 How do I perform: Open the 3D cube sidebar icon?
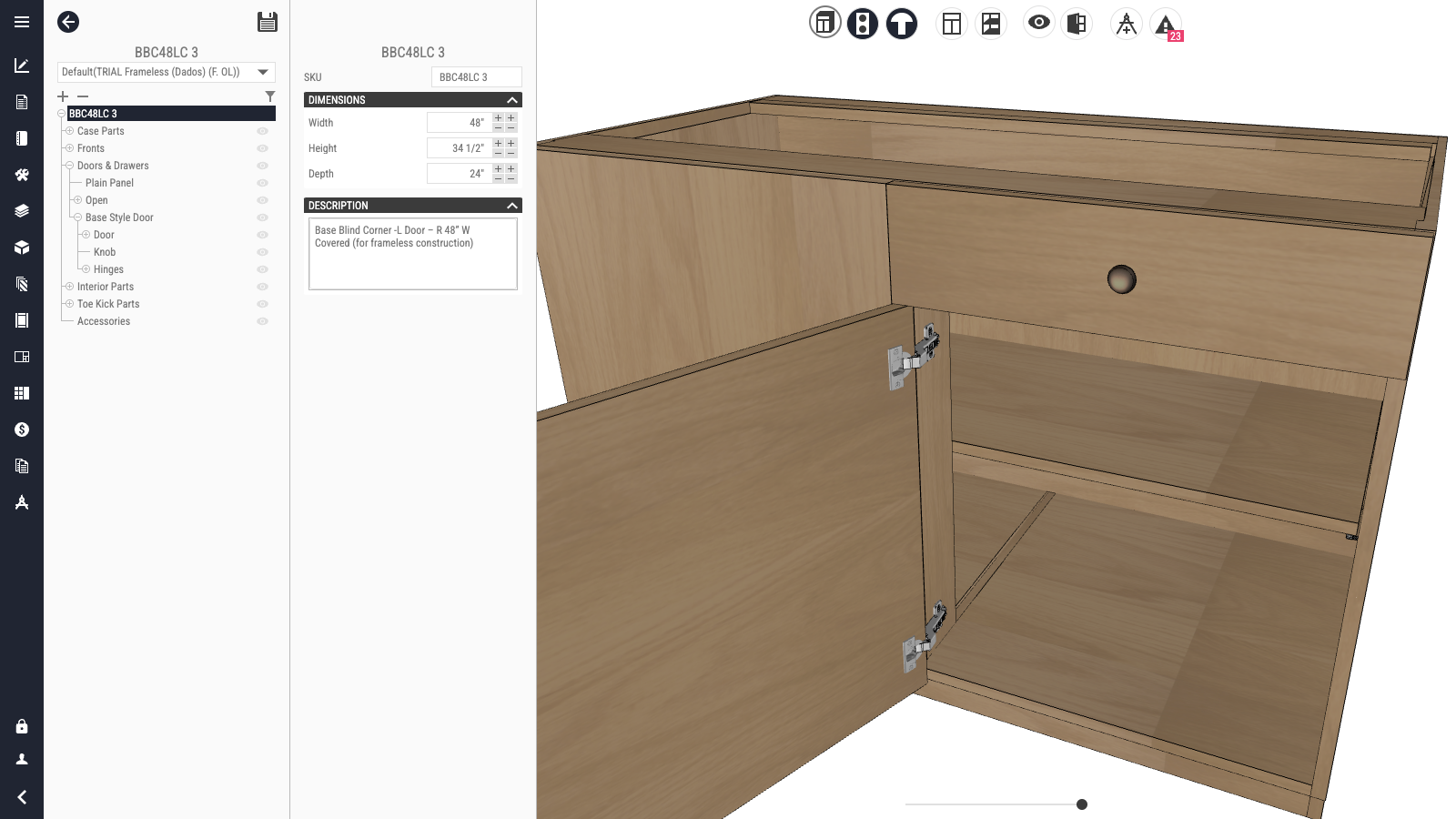coord(22,248)
